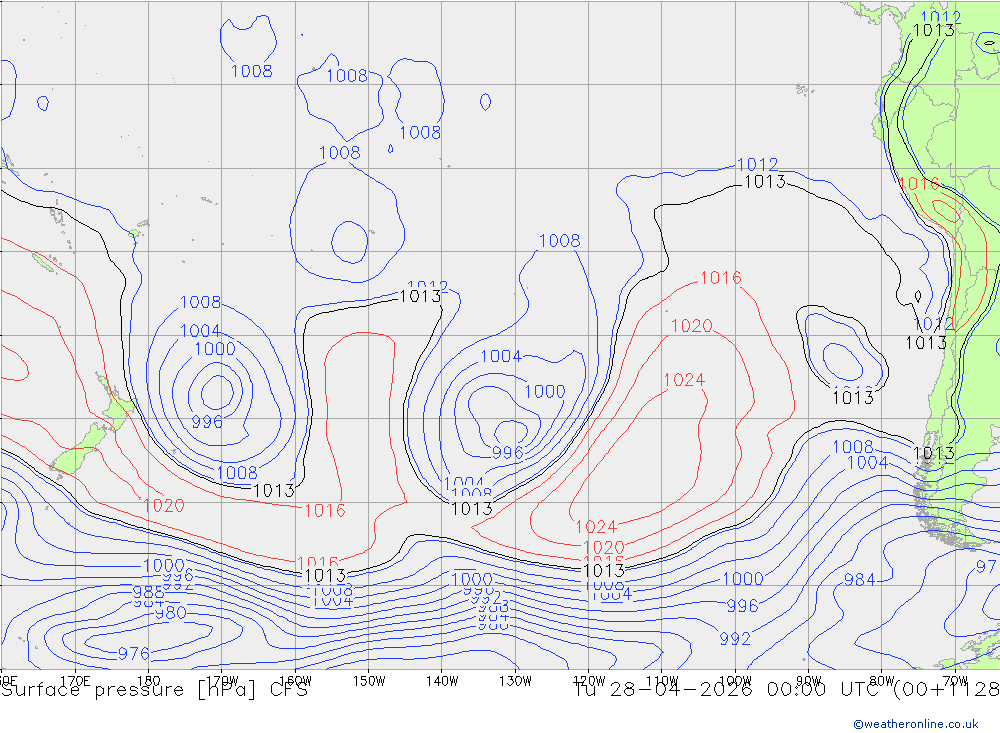Click the blue 1012 label above 1013 near 100W
The height and width of the screenshot is (733, 1000).
(x=758, y=165)
